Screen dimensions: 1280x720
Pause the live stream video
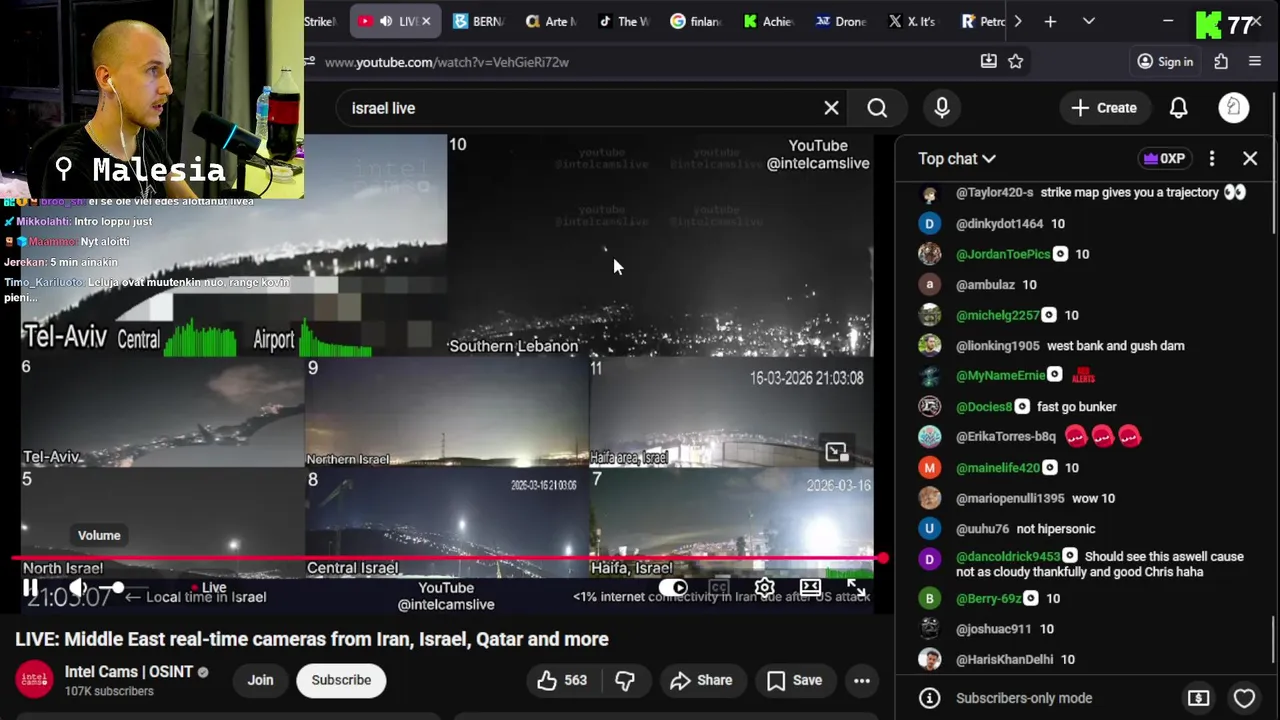[30, 588]
